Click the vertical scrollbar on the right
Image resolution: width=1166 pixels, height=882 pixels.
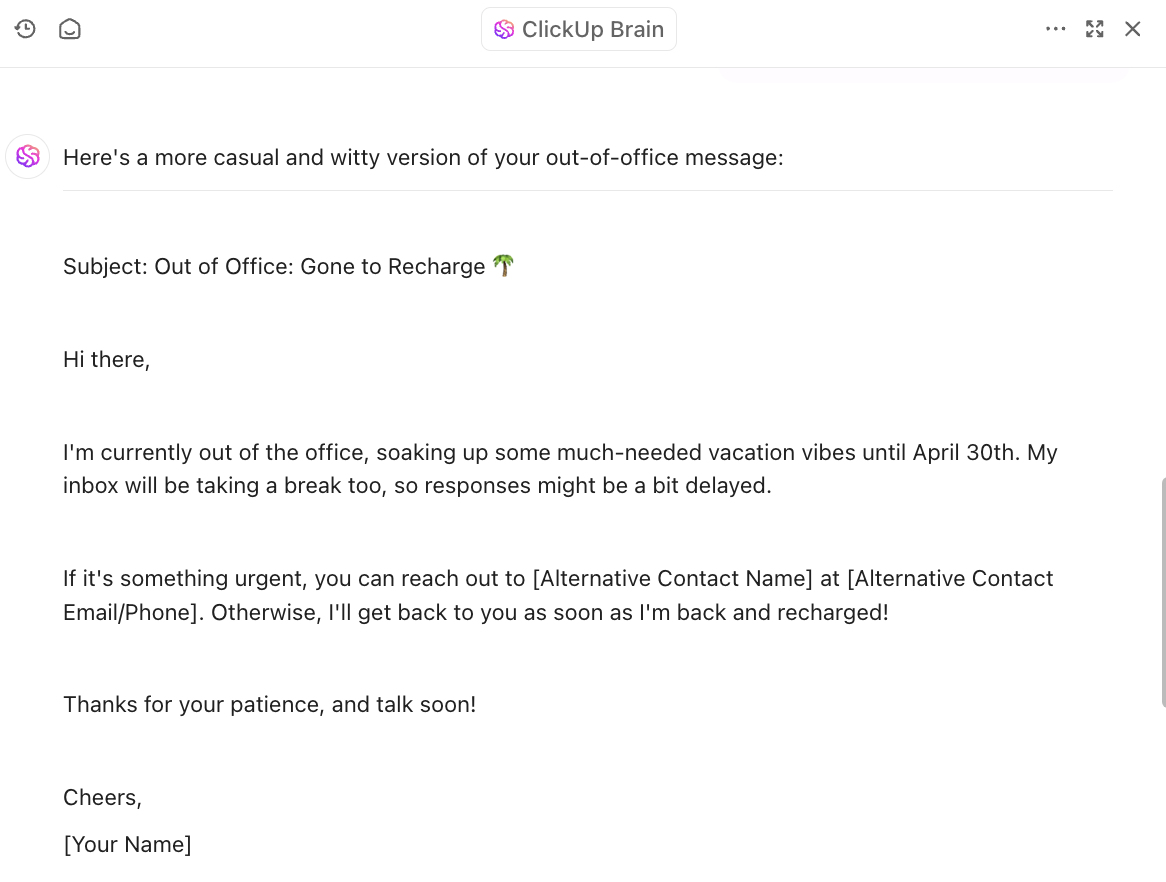pyautogui.click(x=1162, y=590)
